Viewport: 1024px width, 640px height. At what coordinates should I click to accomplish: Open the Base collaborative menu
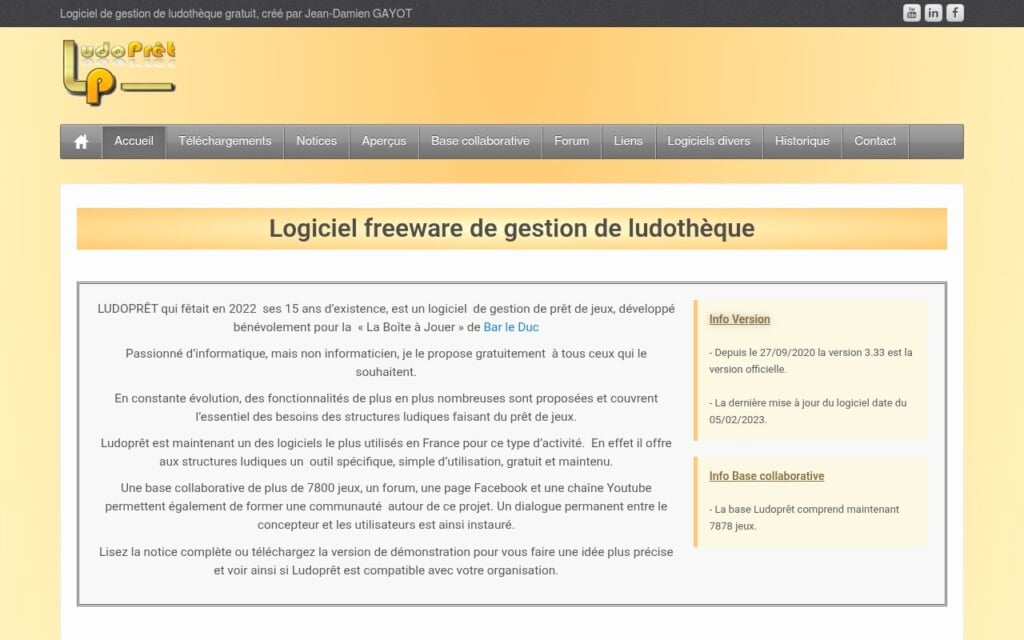(x=480, y=141)
